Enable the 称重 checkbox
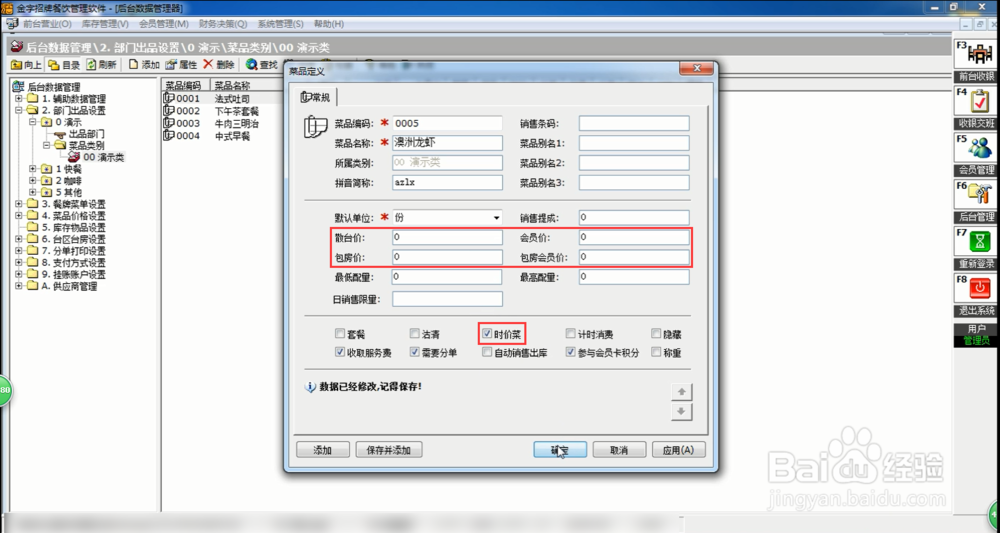Viewport: 1000px width, 533px height. 656,352
